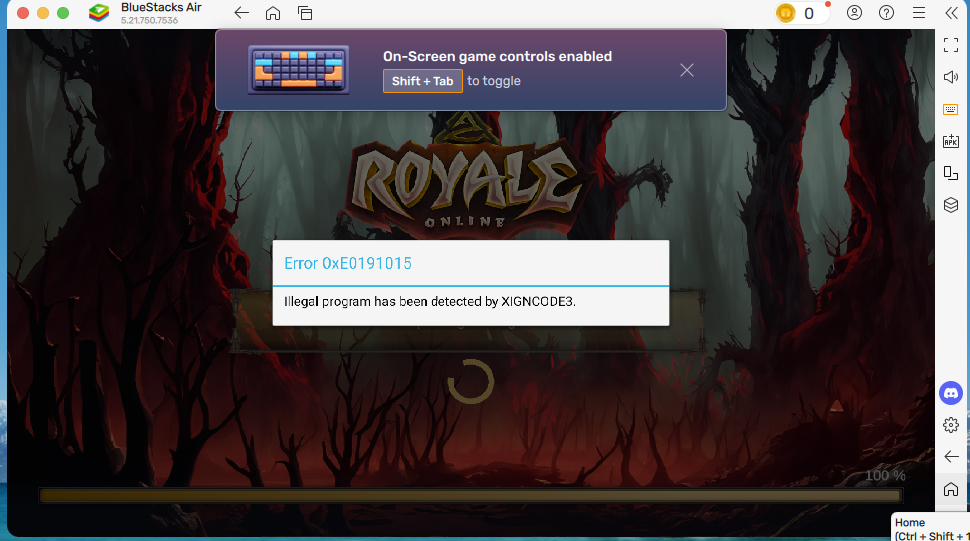This screenshot has height=541, width=970.
Task: Open the hamburger menu
Action: [x=919, y=13]
